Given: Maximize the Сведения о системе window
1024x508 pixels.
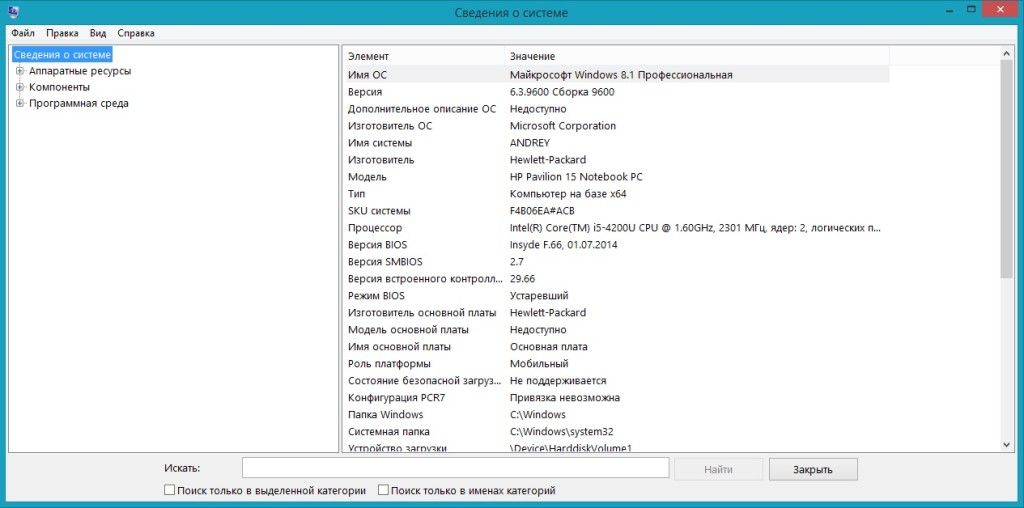Looking at the screenshot, I should [971, 9].
